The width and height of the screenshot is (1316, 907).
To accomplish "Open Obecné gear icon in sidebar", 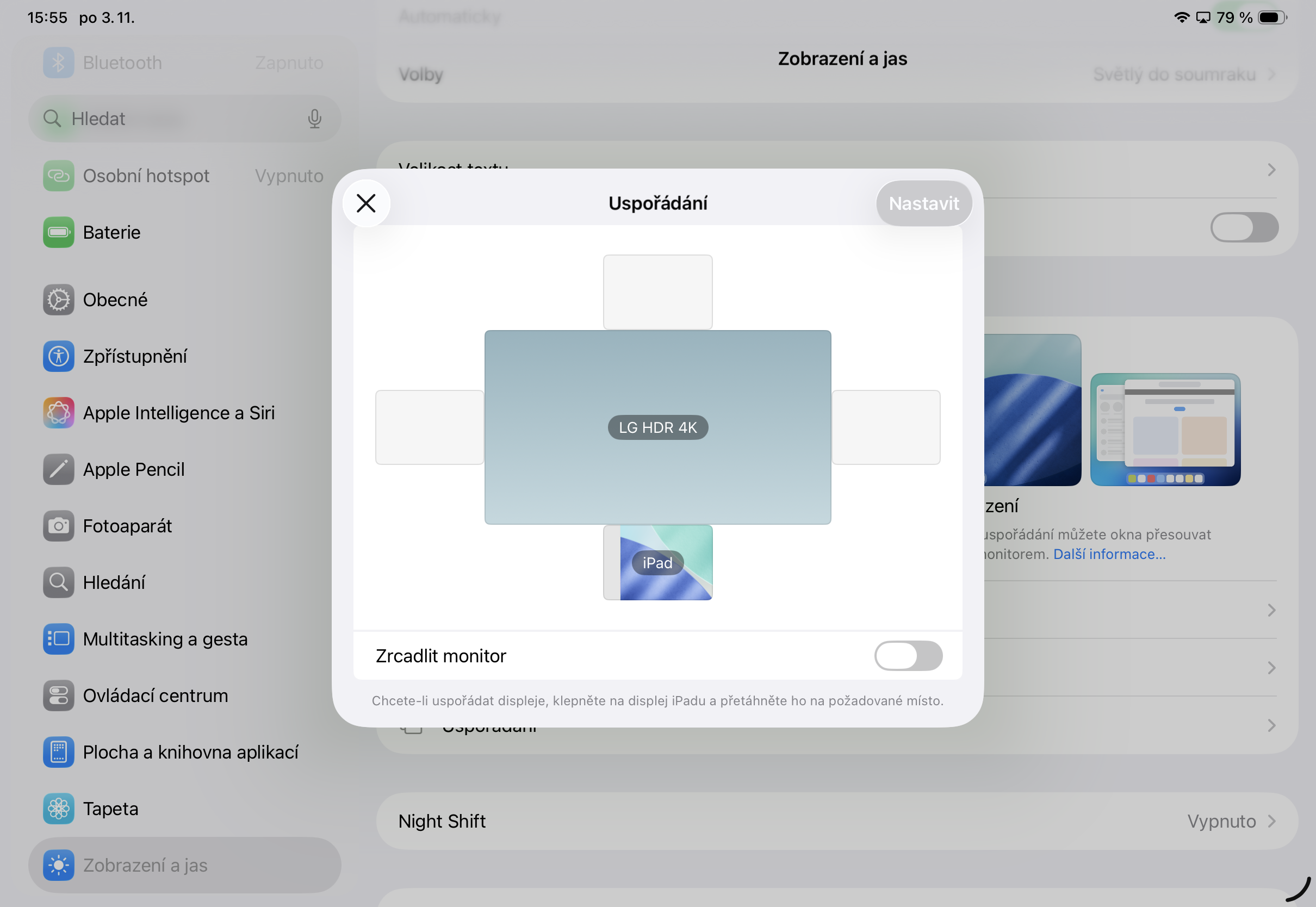I will (x=58, y=300).
